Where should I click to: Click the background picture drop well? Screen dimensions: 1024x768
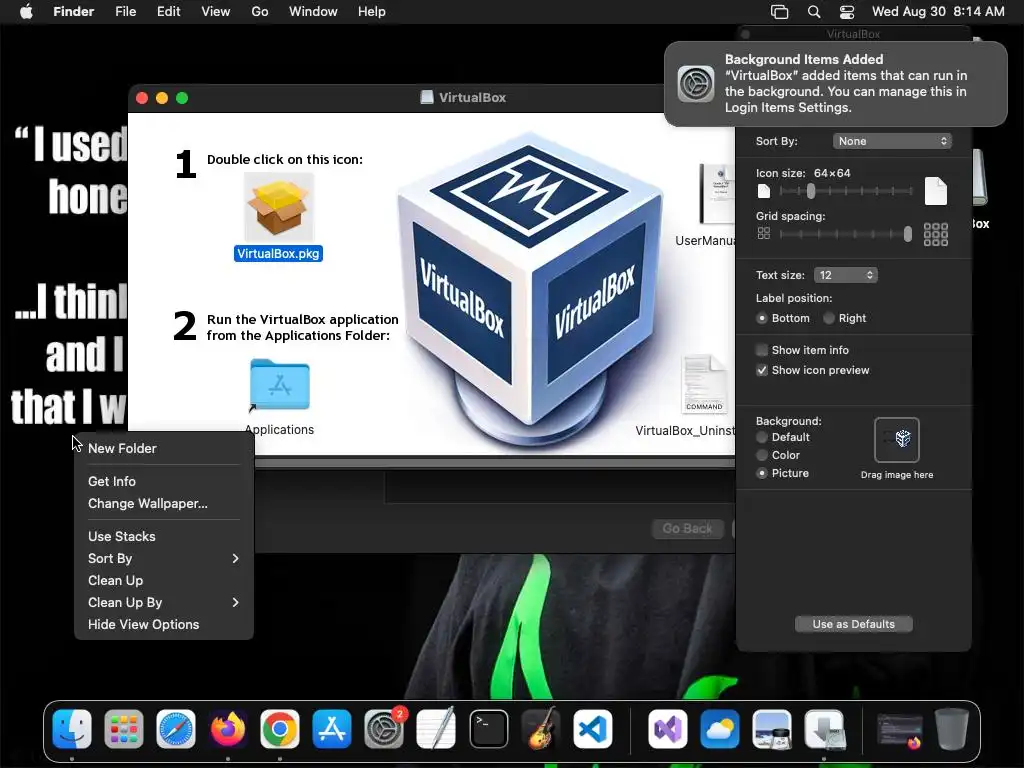pyautogui.click(x=897, y=440)
